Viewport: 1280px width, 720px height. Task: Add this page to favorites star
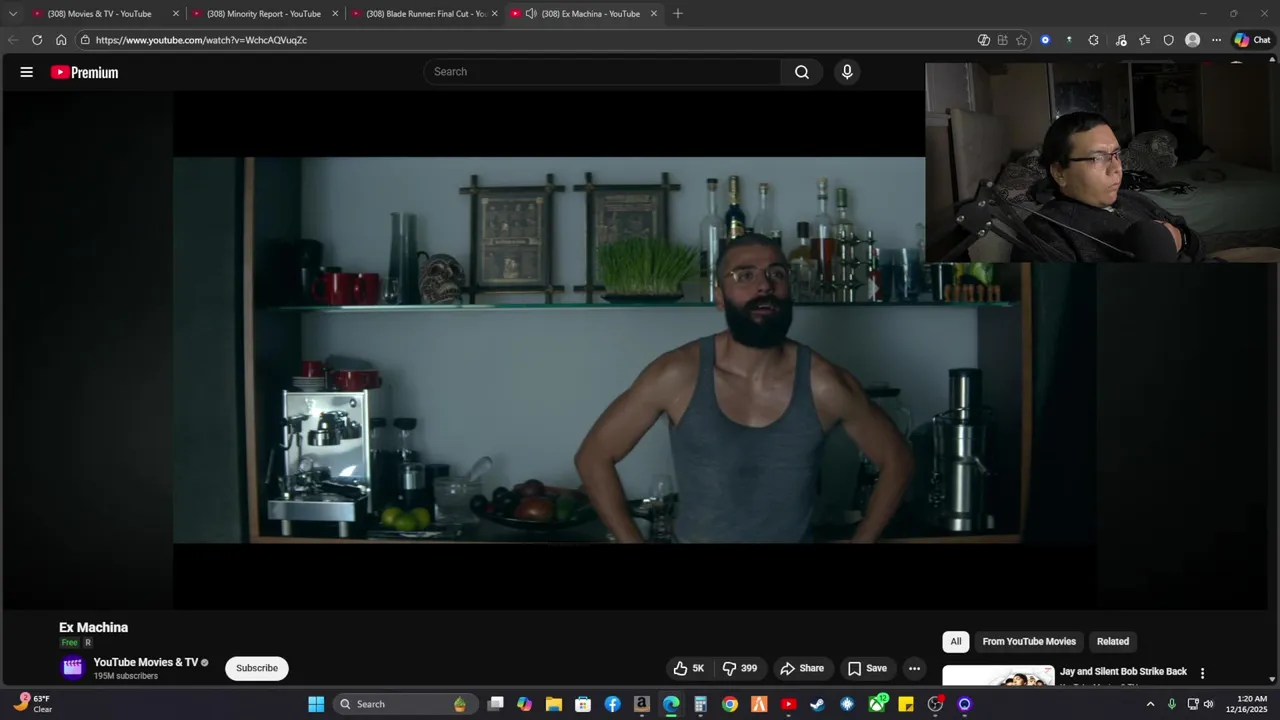[1021, 40]
